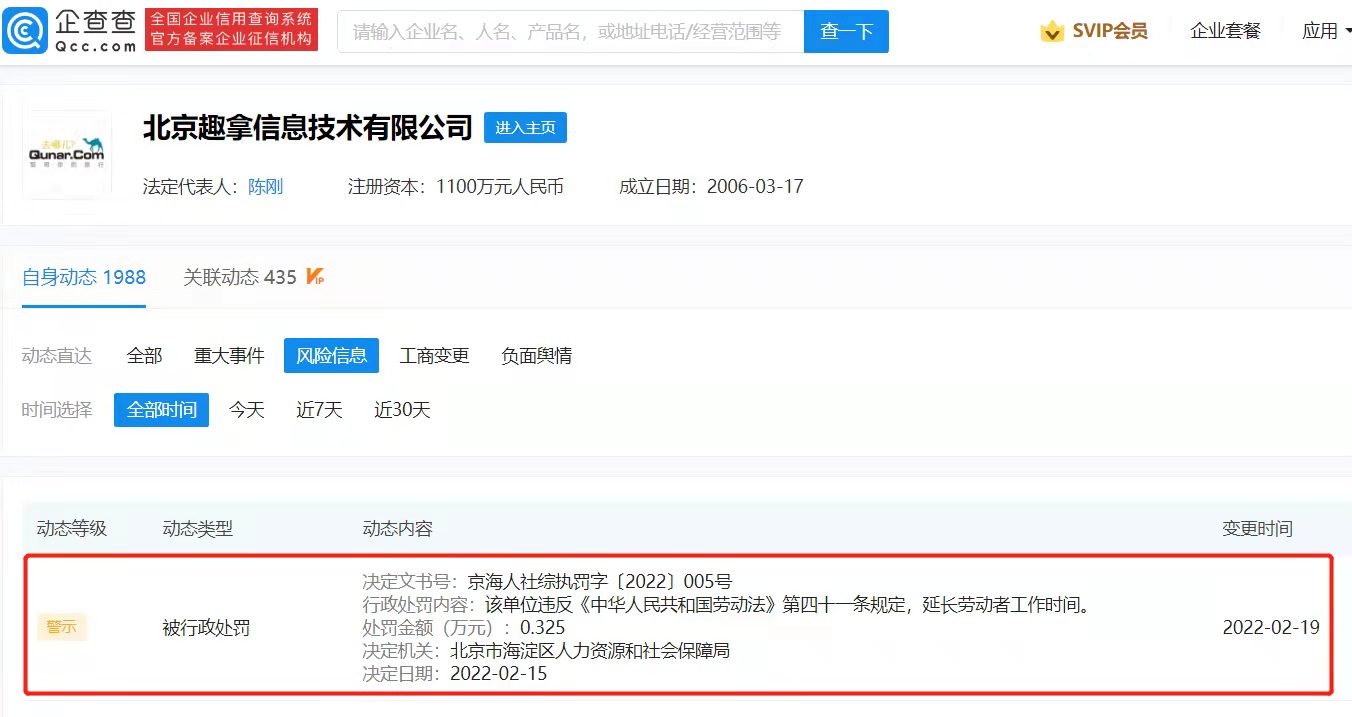Screen dimensions: 1352x717
Task: Click the SVIP crown icon
Action: 1052,32
